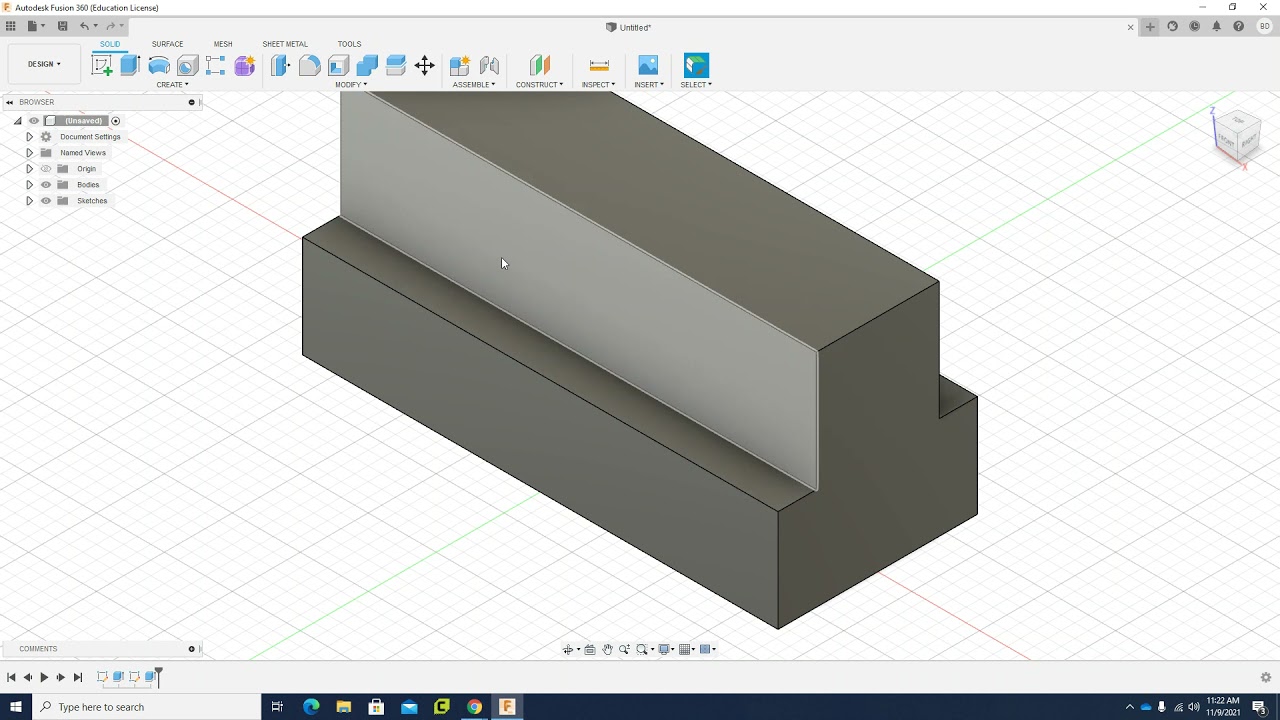This screenshot has width=1280, height=720.
Task: Open the Grid and Snaps dropdown
Action: point(687,649)
